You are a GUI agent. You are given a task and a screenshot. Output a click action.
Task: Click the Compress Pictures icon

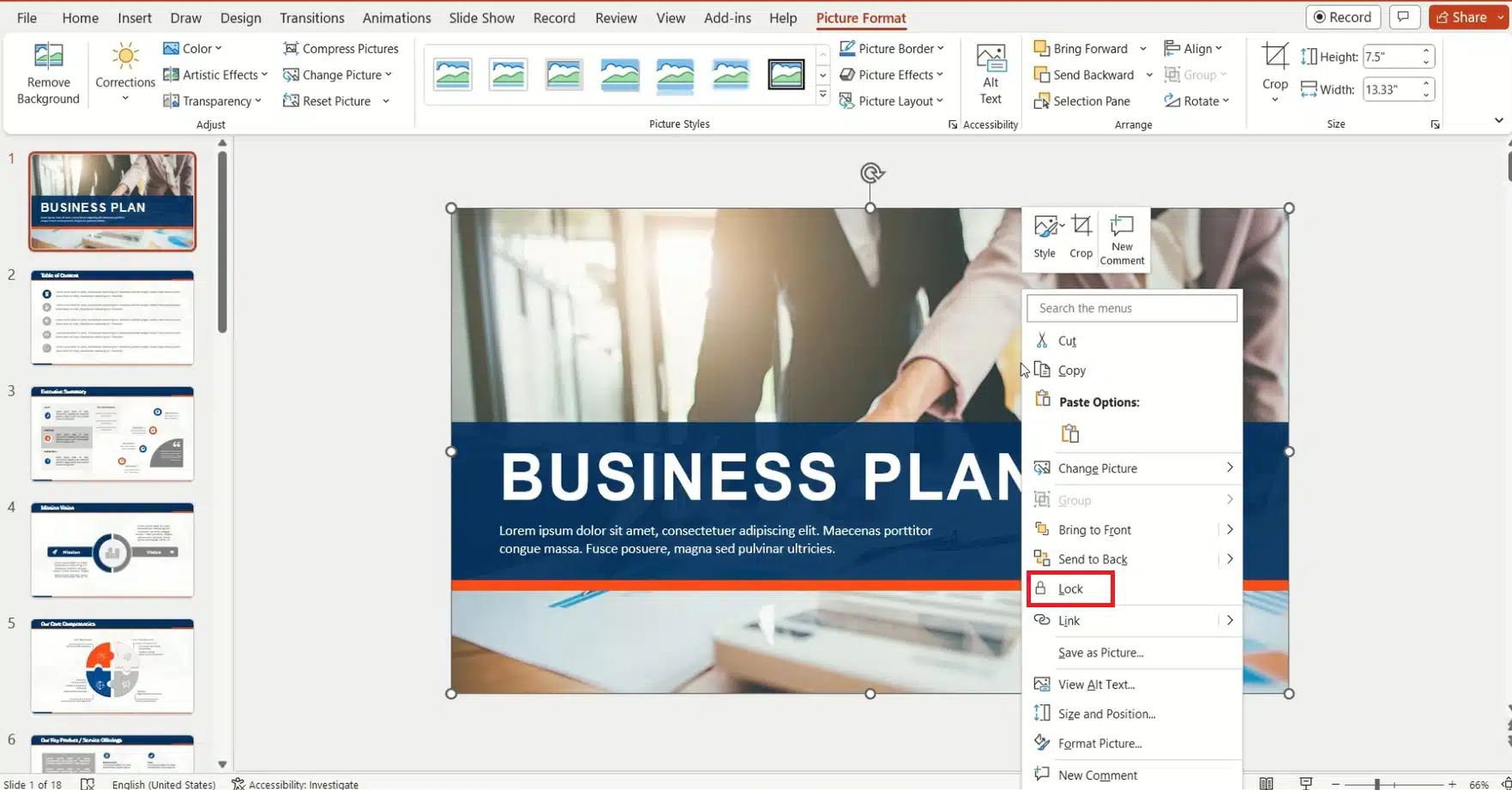tap(291, 49)
